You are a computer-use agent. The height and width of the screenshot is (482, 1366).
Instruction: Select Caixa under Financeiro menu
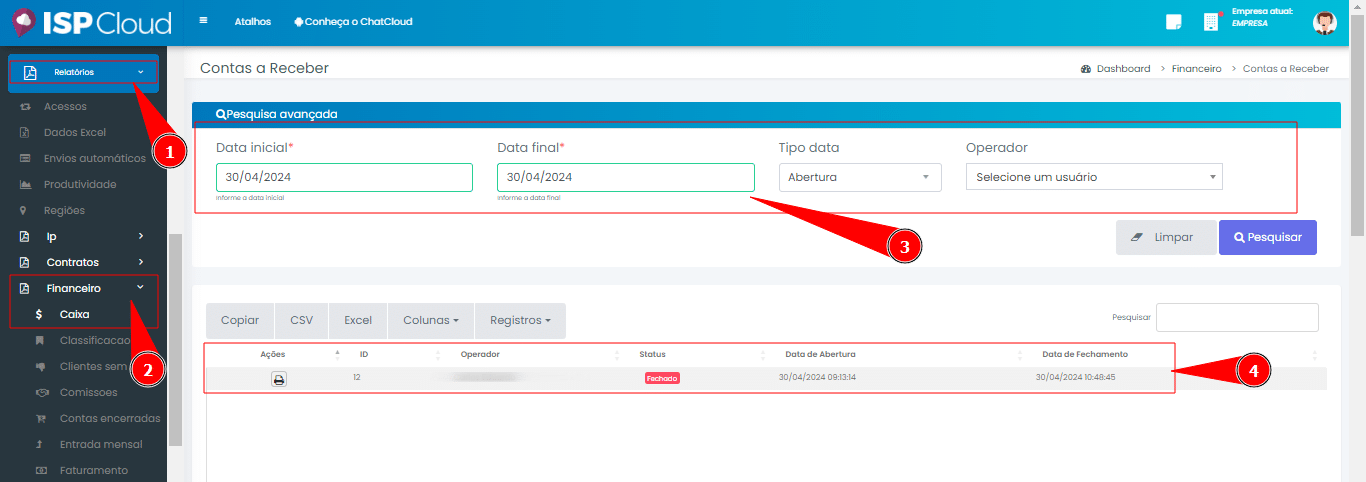[x=74, y=314]
